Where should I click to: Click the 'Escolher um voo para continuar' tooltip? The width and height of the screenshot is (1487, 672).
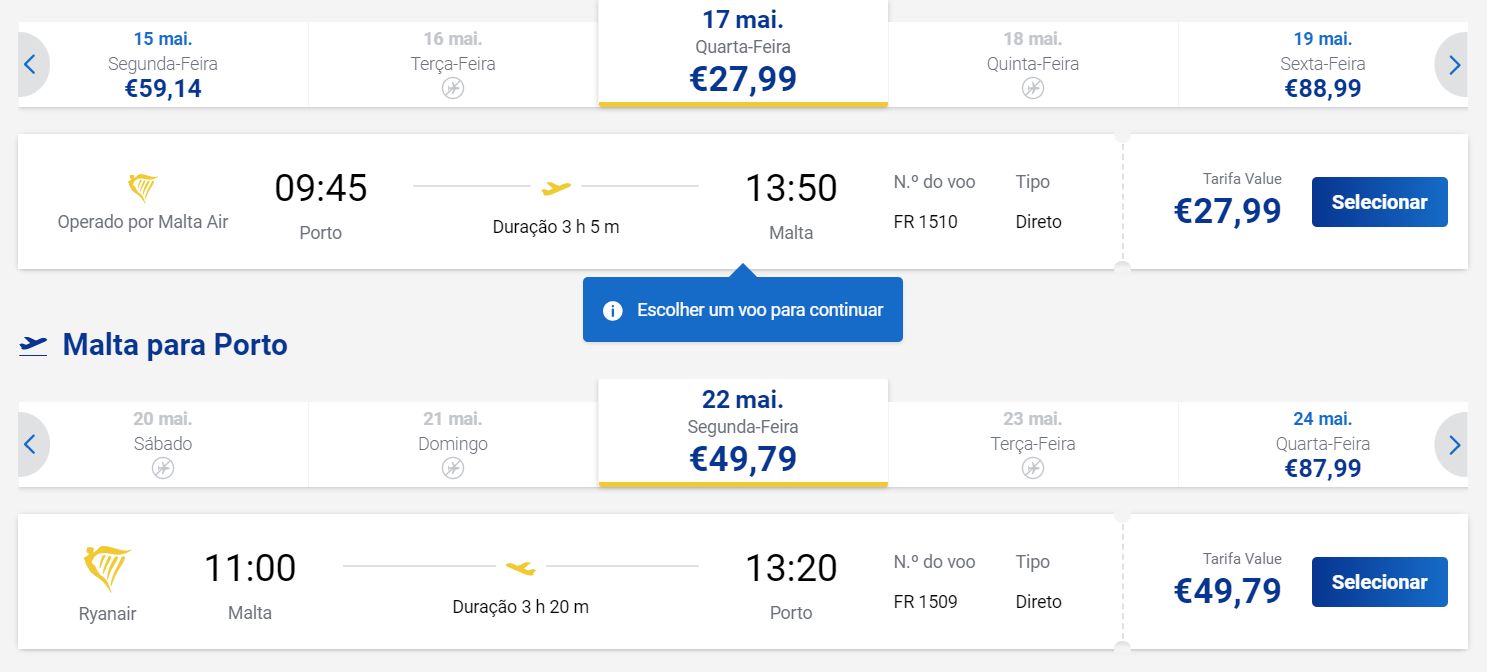coord(743,310)
